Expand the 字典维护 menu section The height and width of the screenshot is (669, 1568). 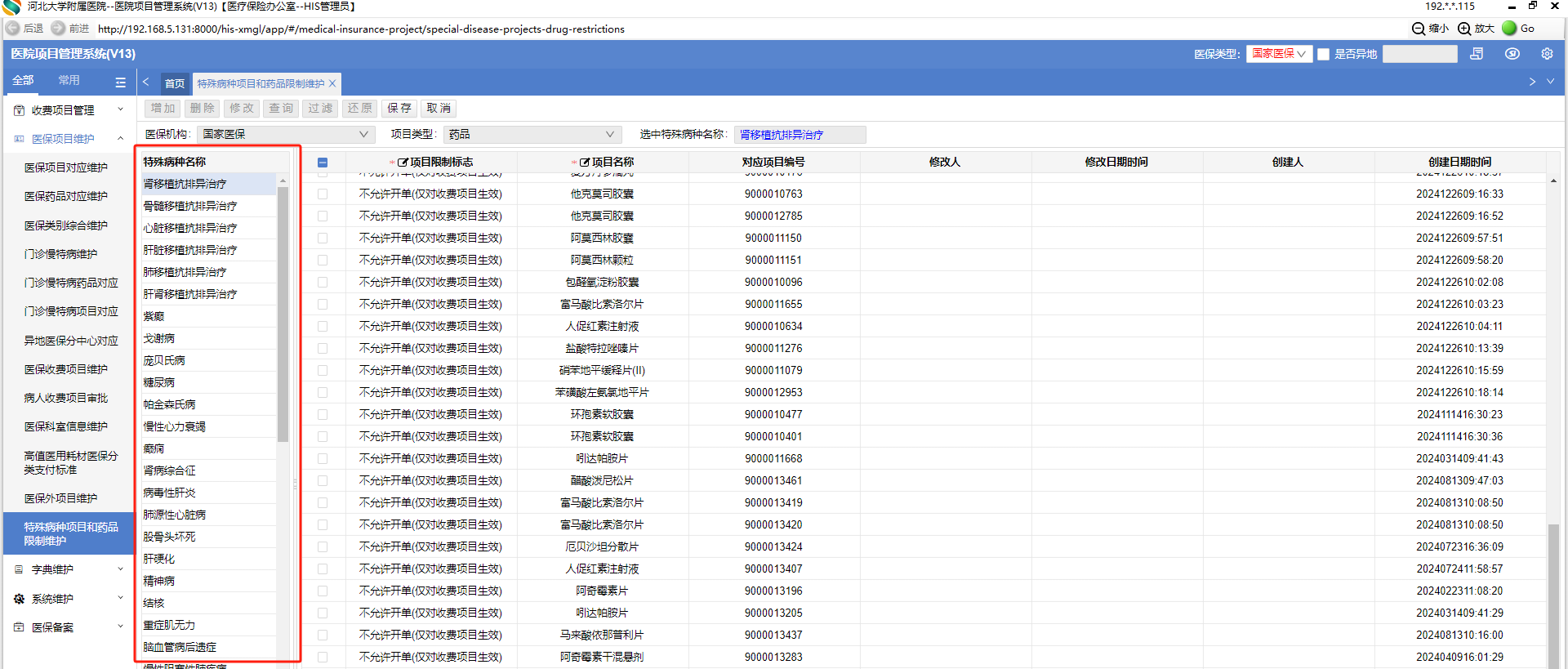click(x=121, y=569)
